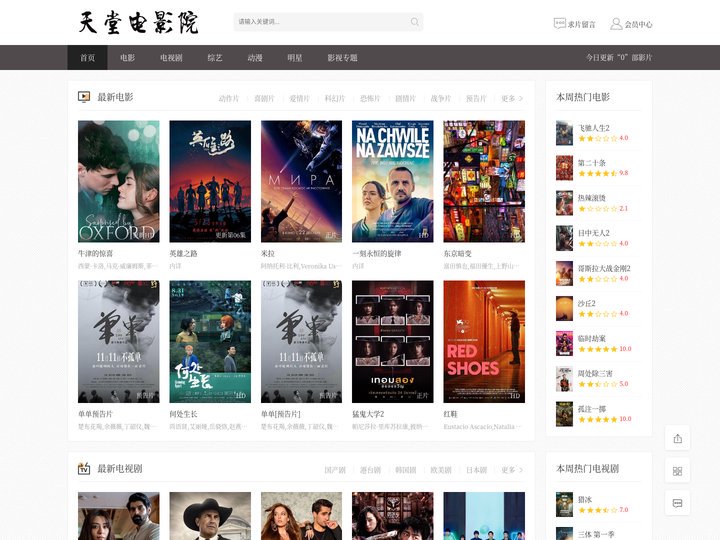Open the 何处生长 movie poster
This screenshot has height=540, width=720.
point(210,342)
